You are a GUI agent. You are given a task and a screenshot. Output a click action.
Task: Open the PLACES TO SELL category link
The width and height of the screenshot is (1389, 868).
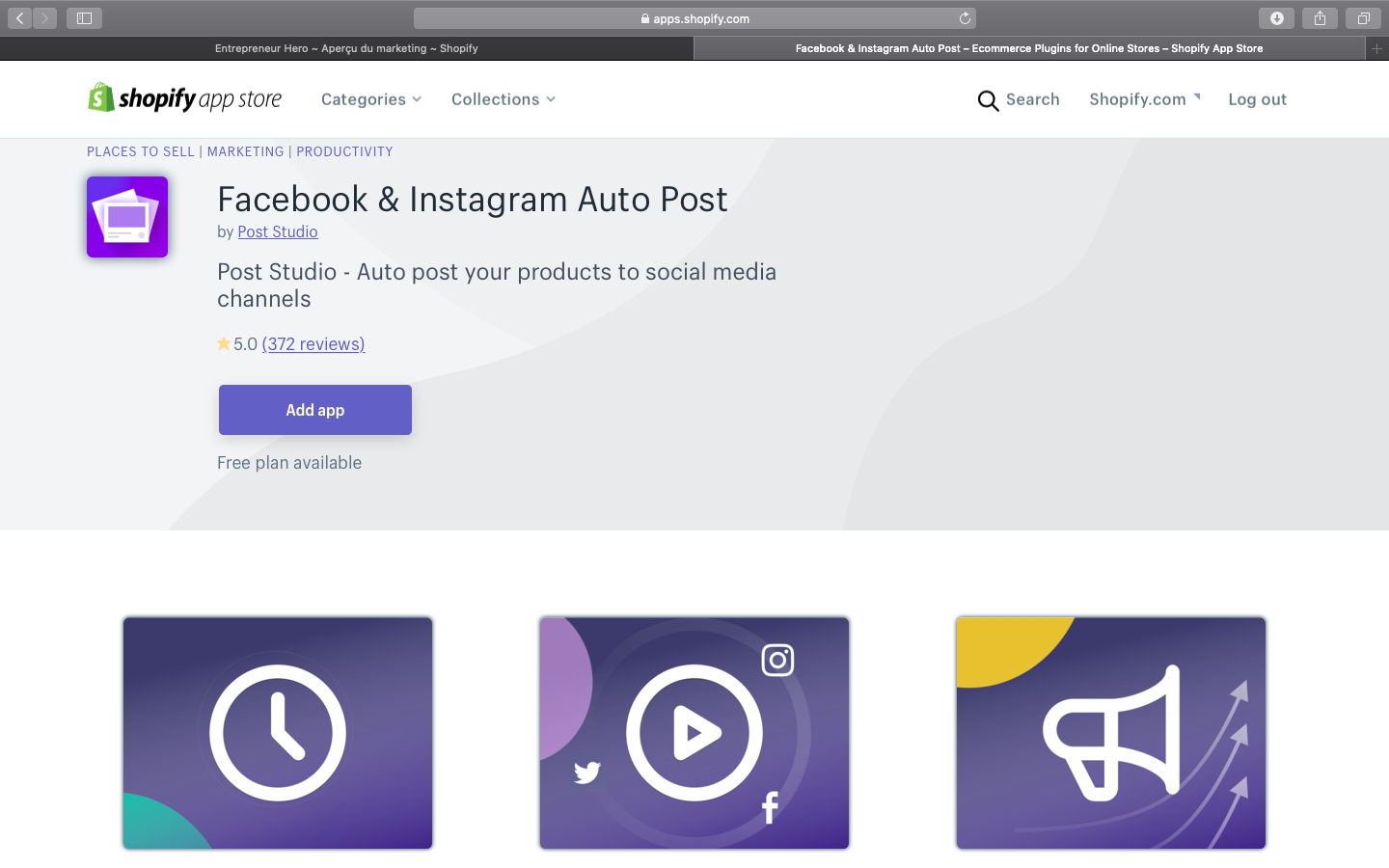pos(141,151)
